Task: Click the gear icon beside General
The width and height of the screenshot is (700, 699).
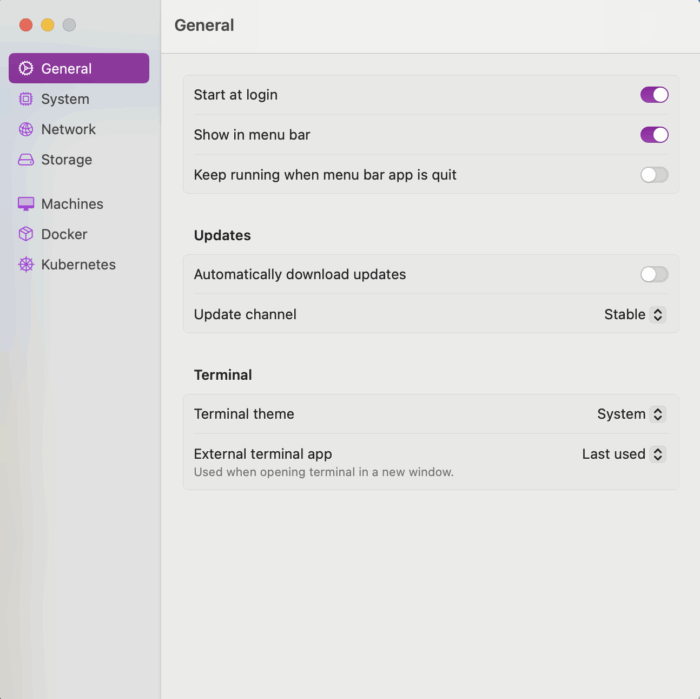Action: tap(26, 69)
